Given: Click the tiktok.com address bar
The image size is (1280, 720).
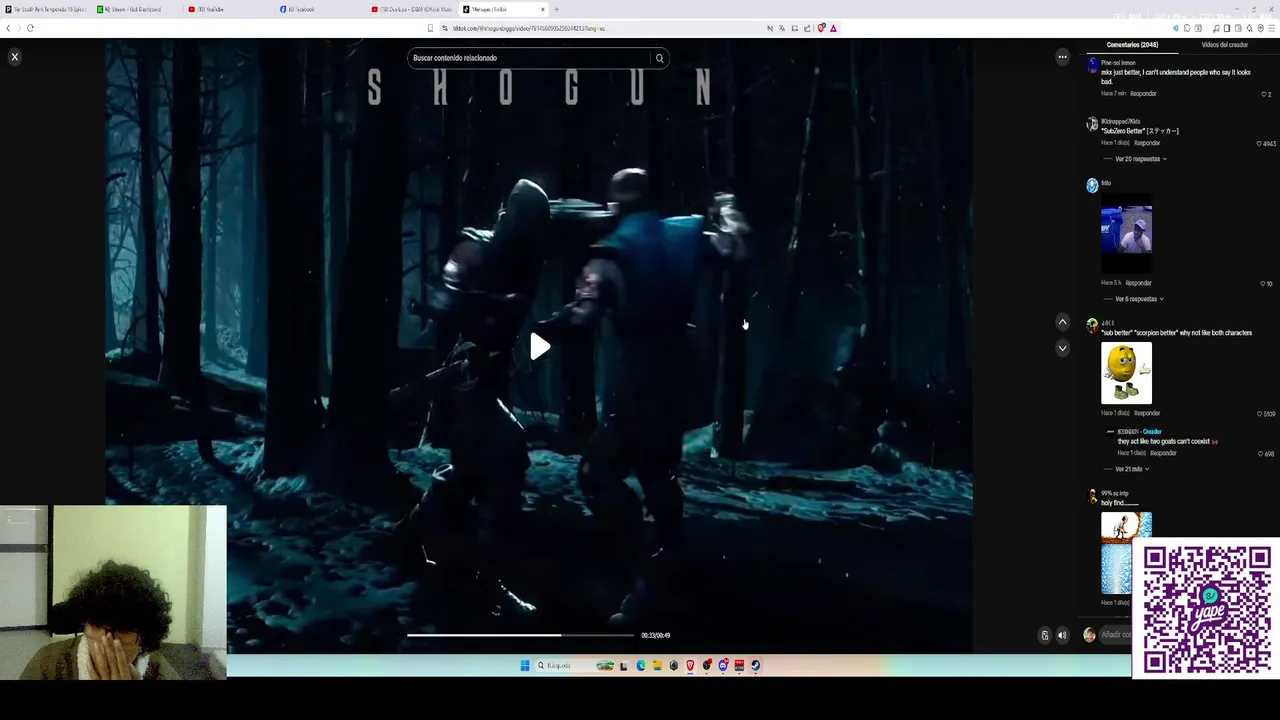Looking at the screenshot, I should 600,28.
